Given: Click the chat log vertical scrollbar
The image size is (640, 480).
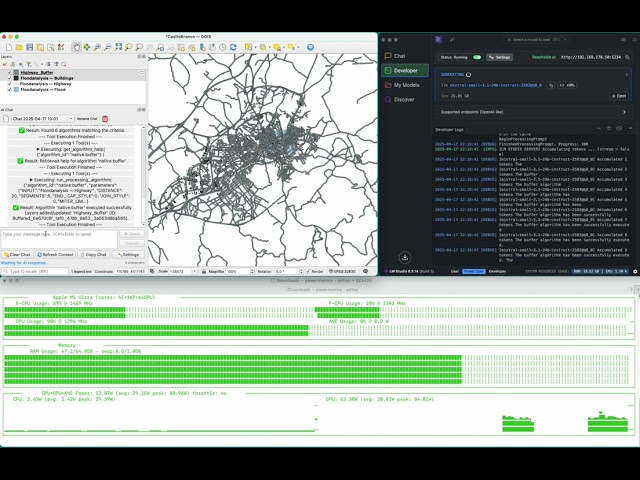Looking at the screenshot, I should pyautogui.click(x=143, y=176).
